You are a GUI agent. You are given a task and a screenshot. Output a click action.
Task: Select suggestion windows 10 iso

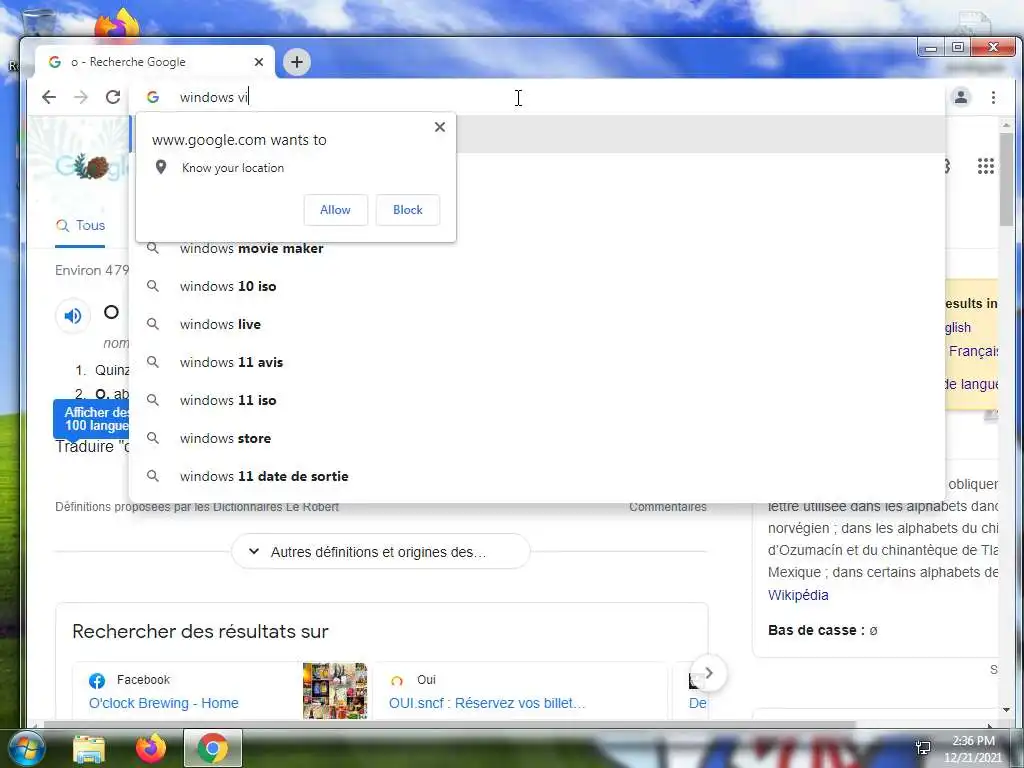536,286
